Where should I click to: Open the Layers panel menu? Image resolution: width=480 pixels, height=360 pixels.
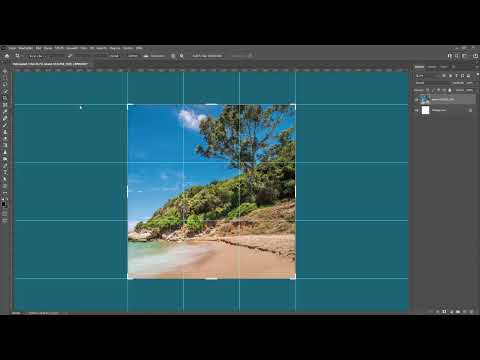pyautogui.click(x=477, y=67)
